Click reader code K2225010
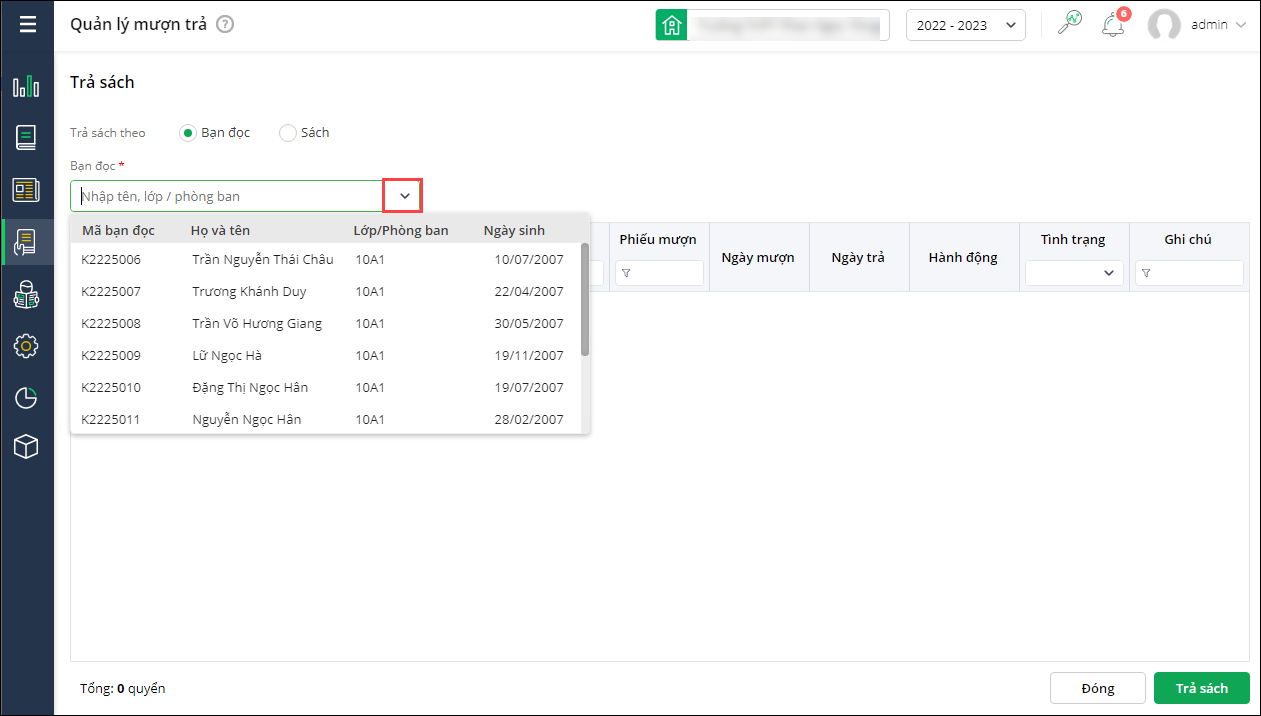Viewport: 1261px width, 716px height. pos(111,388)
